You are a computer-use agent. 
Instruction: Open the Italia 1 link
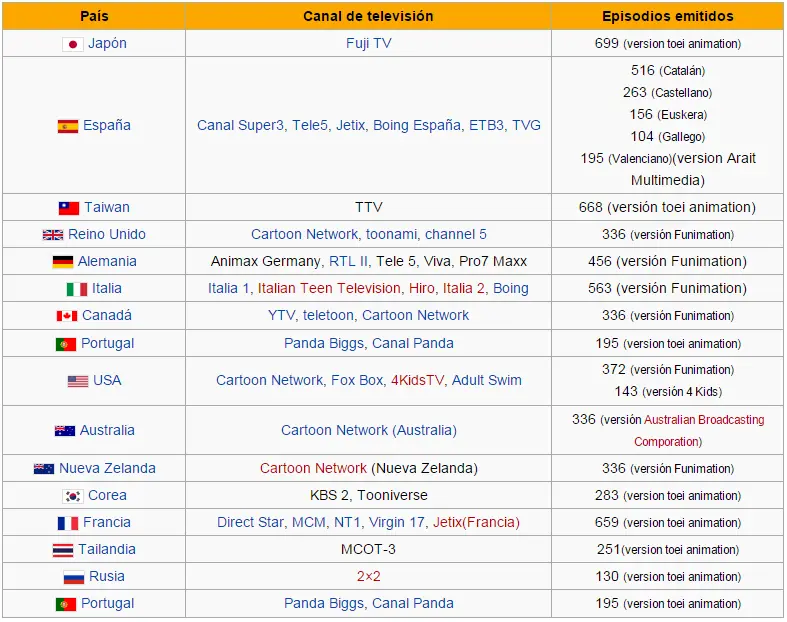pyautogui.click(x=228, y=289)
